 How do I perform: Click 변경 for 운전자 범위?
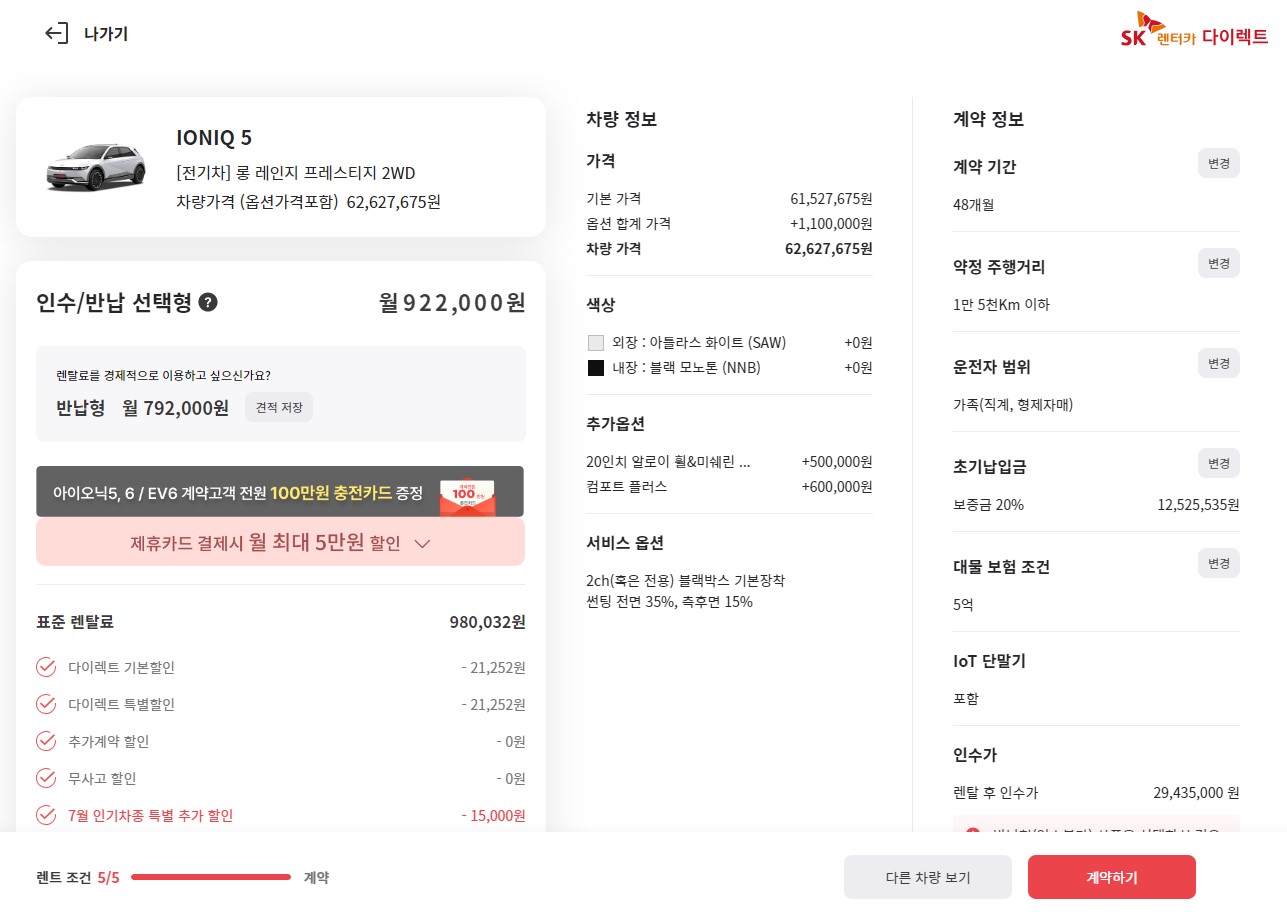[1218, 363]
